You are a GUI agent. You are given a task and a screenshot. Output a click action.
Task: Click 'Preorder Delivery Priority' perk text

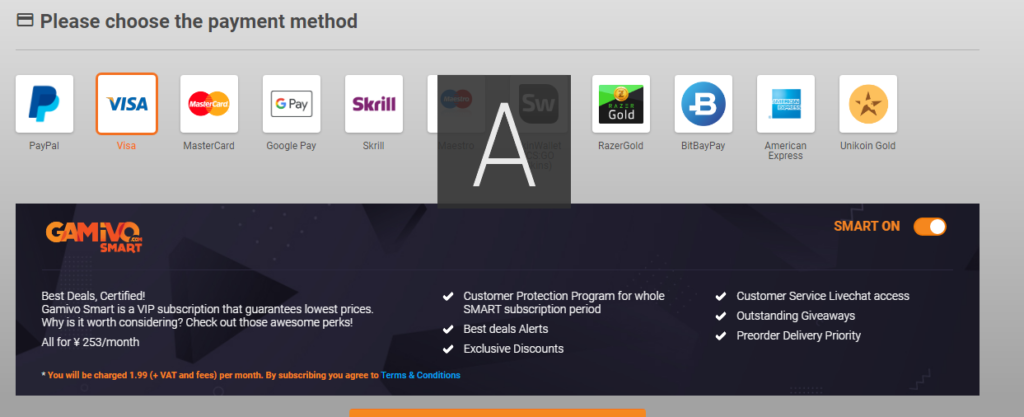tap(799, 335)
